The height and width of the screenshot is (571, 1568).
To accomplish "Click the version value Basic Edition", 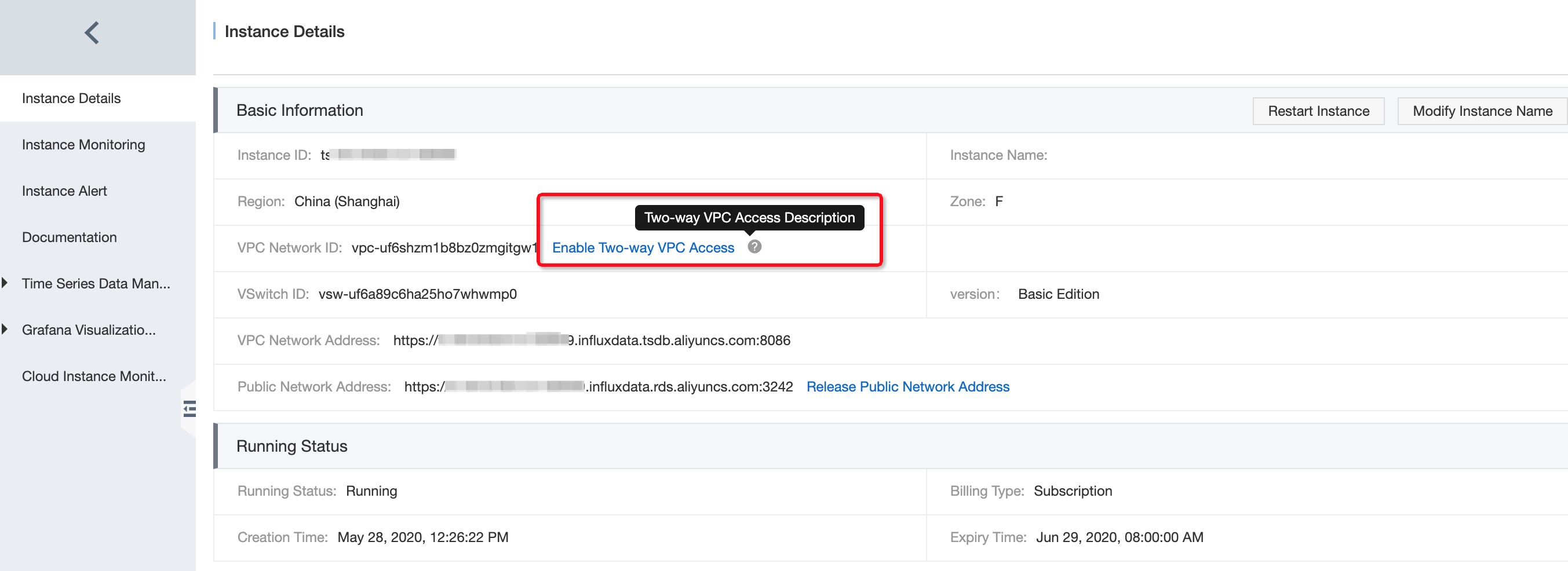I will [1059, 294].
